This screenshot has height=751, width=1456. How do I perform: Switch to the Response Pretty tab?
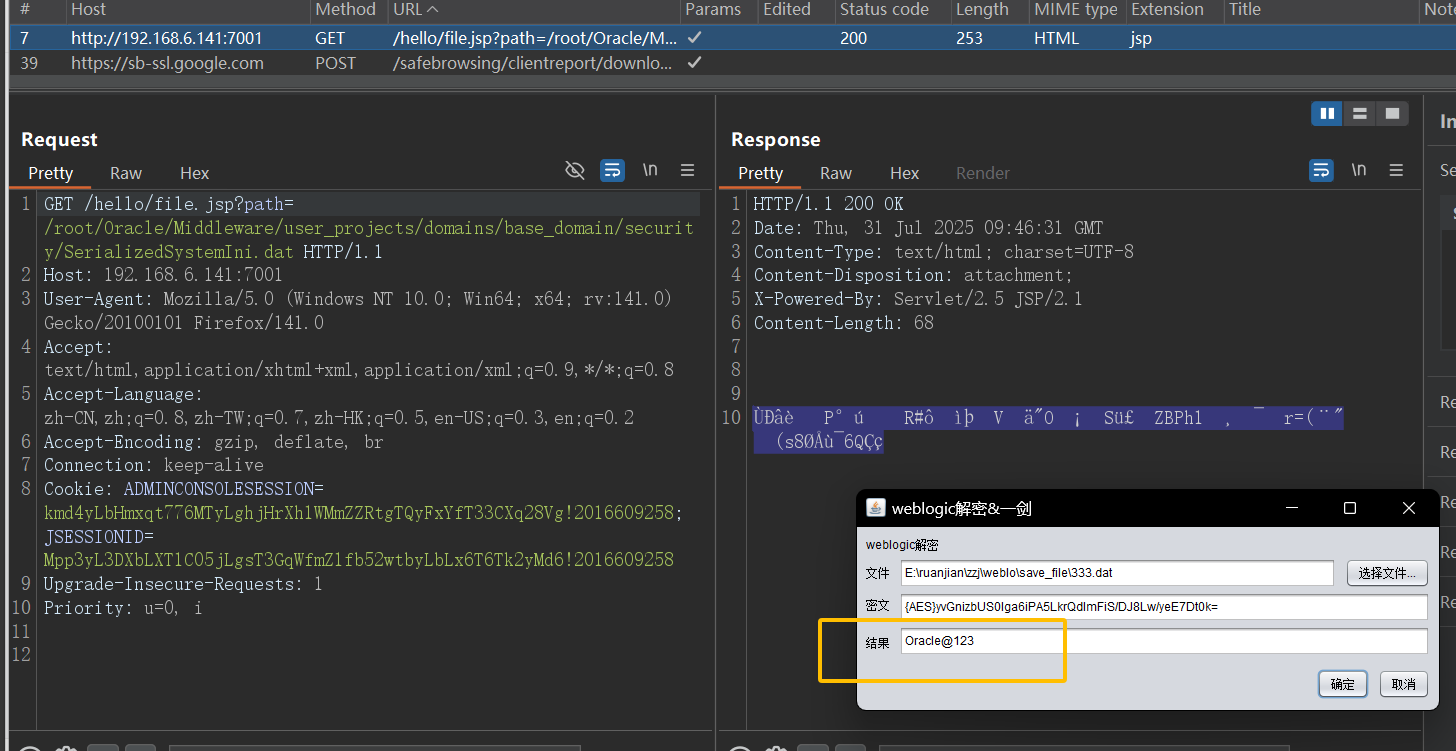(760, 173)
